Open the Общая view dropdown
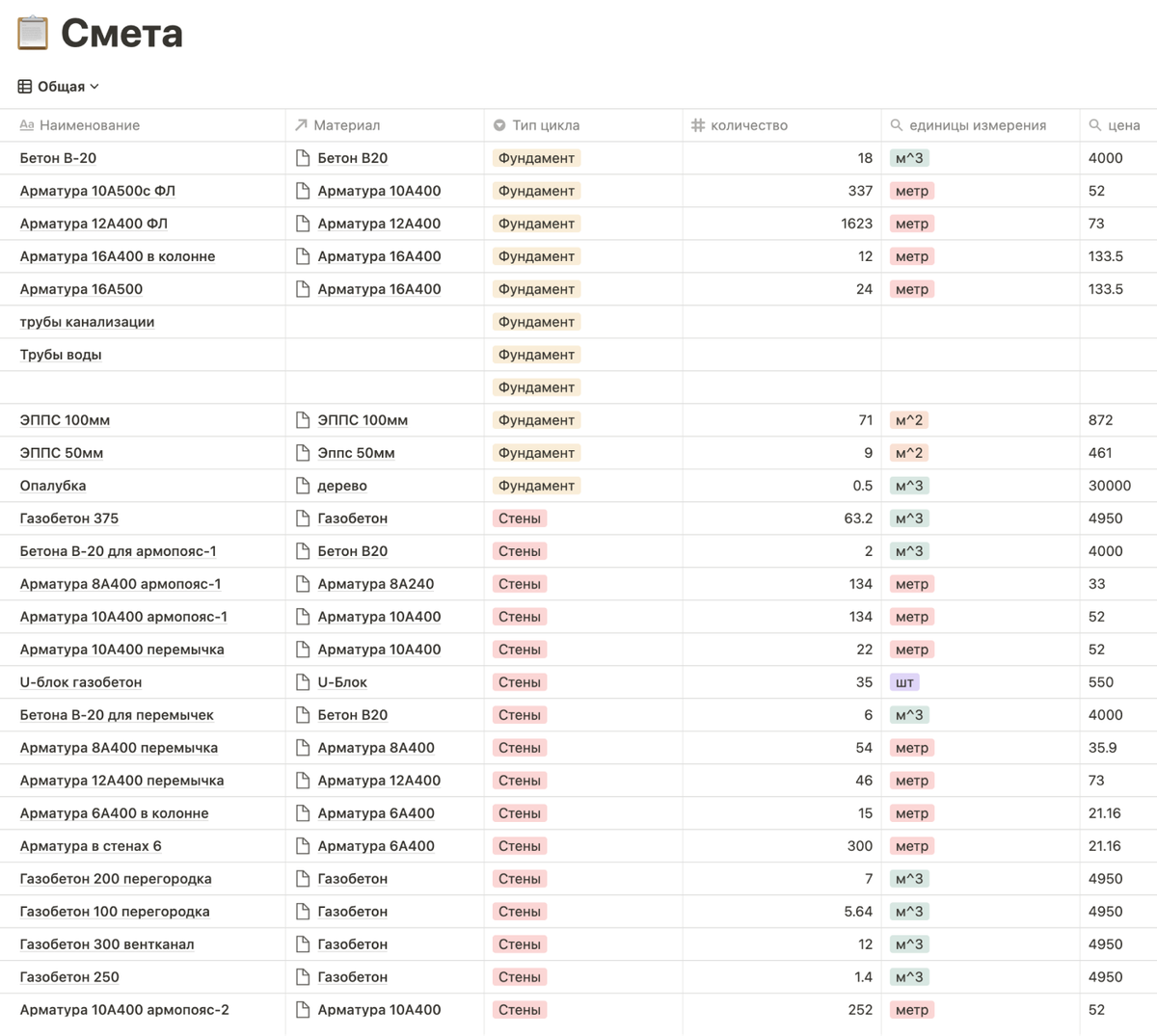1157x1036 pixels. click(x=59, y=87)
